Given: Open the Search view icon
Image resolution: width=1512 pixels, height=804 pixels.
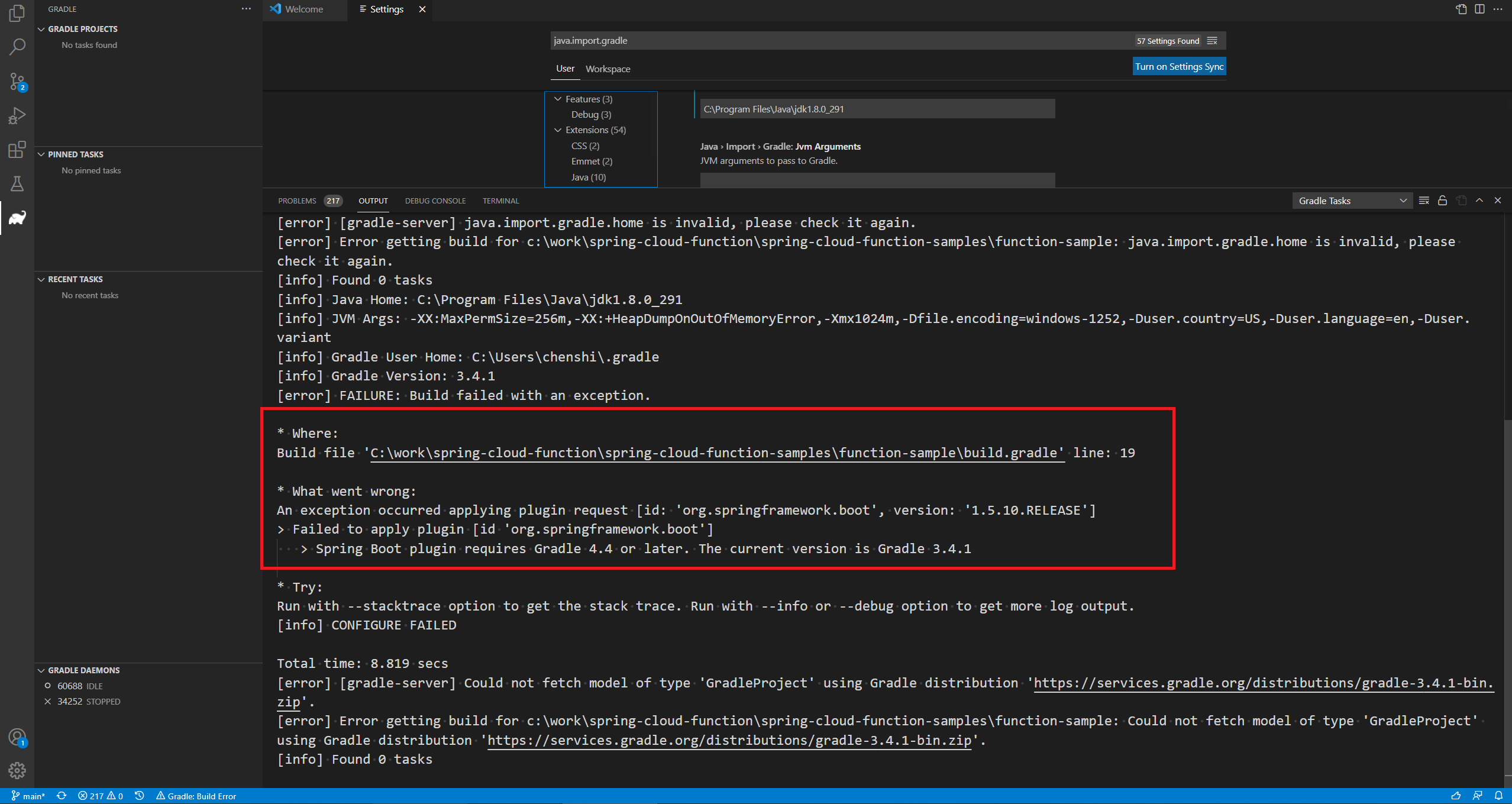Looking at the screenshot, I should point(17,47).
